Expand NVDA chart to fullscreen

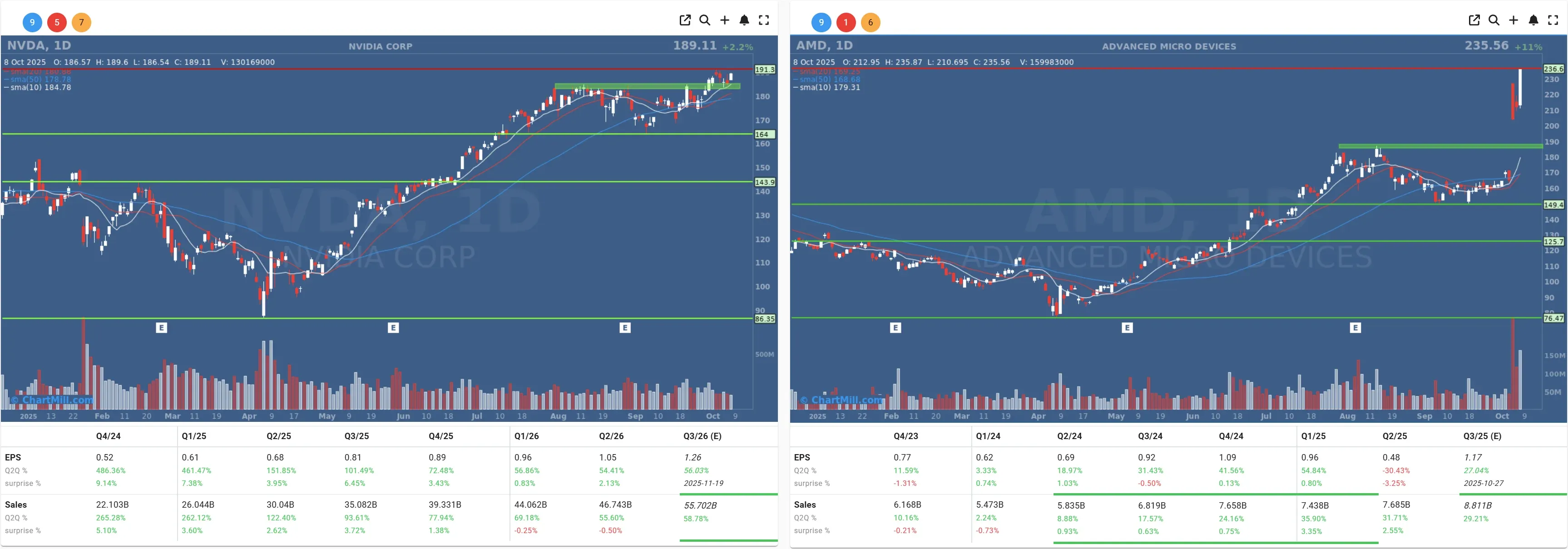764,20
